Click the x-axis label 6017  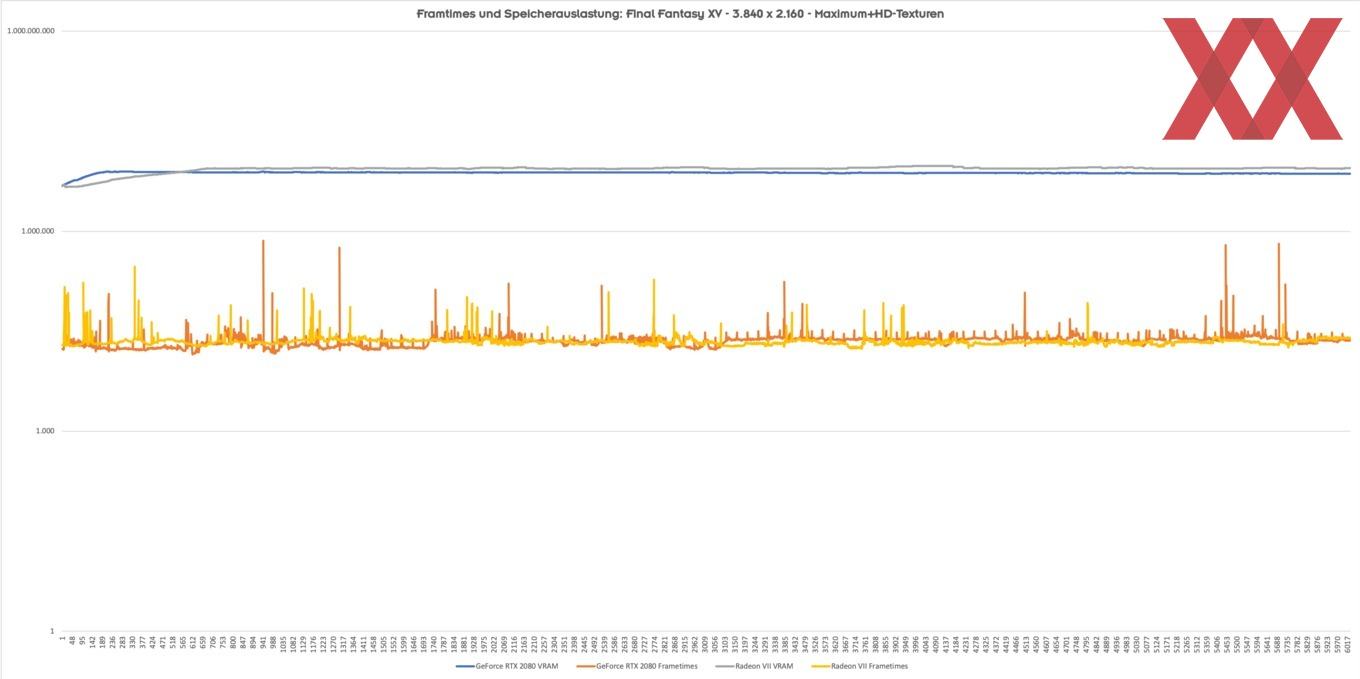pyautogui.click(x=1348, y=643)
